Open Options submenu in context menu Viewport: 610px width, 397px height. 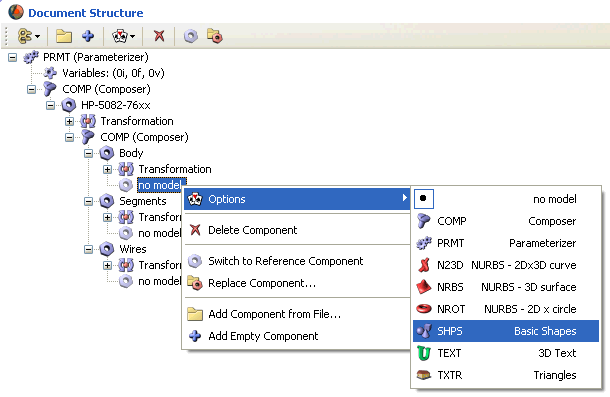297,199
